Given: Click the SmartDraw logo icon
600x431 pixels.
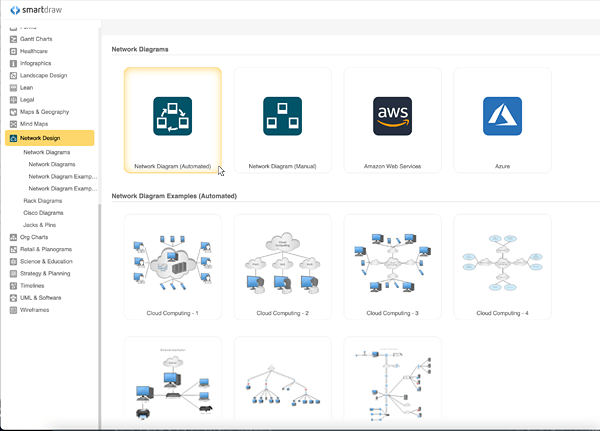Looking at the screenshot, I should click(15, 10).
